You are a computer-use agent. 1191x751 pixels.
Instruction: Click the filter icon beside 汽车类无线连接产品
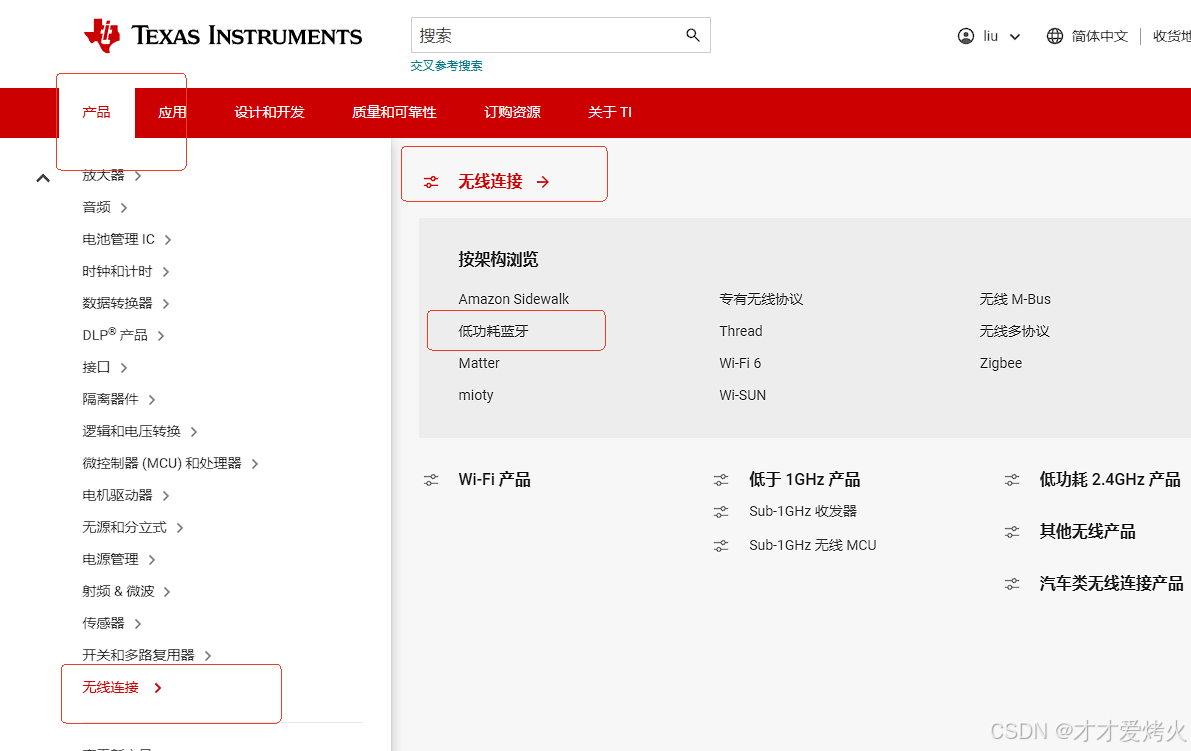1012,584
